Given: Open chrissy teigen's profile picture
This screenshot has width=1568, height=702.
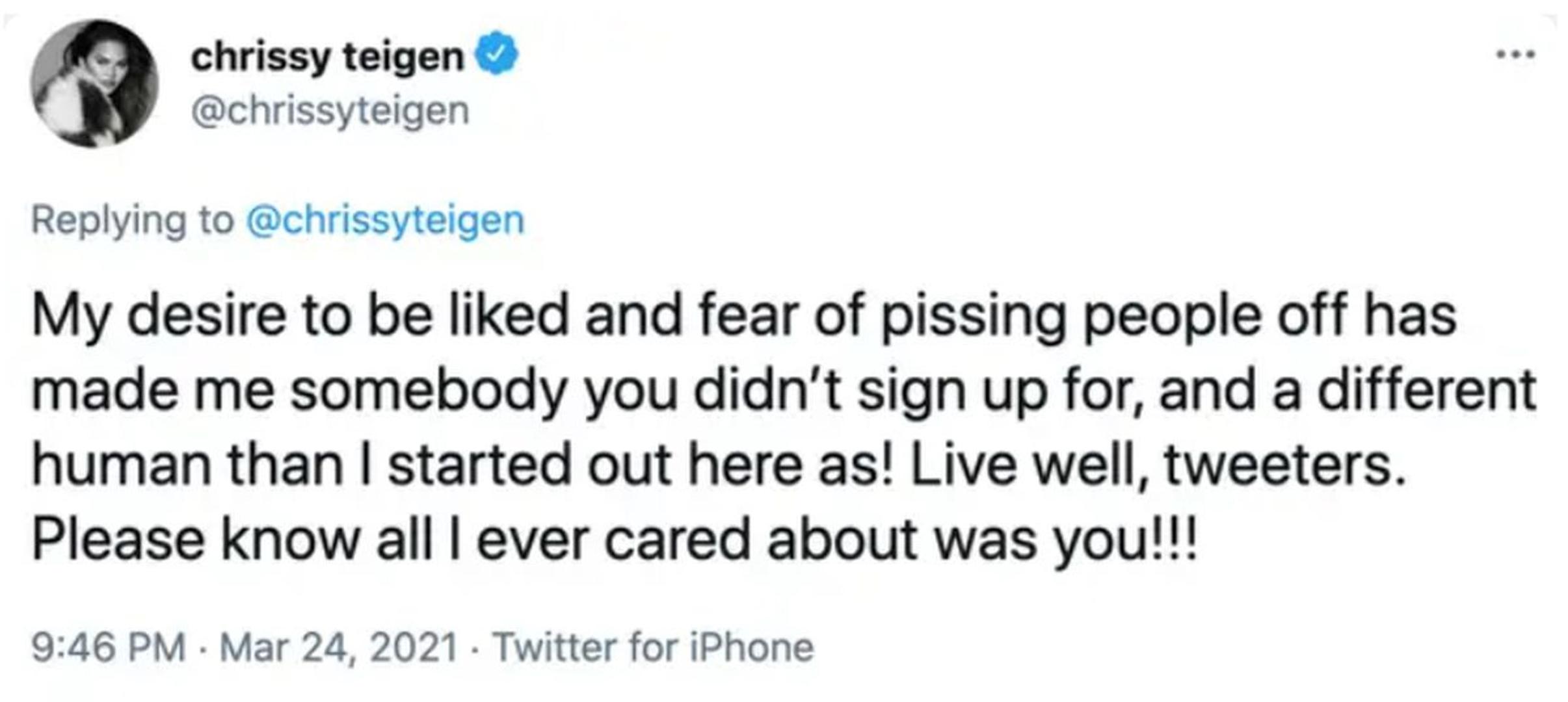Looking at the screenshot, I should tap(94, 83).
